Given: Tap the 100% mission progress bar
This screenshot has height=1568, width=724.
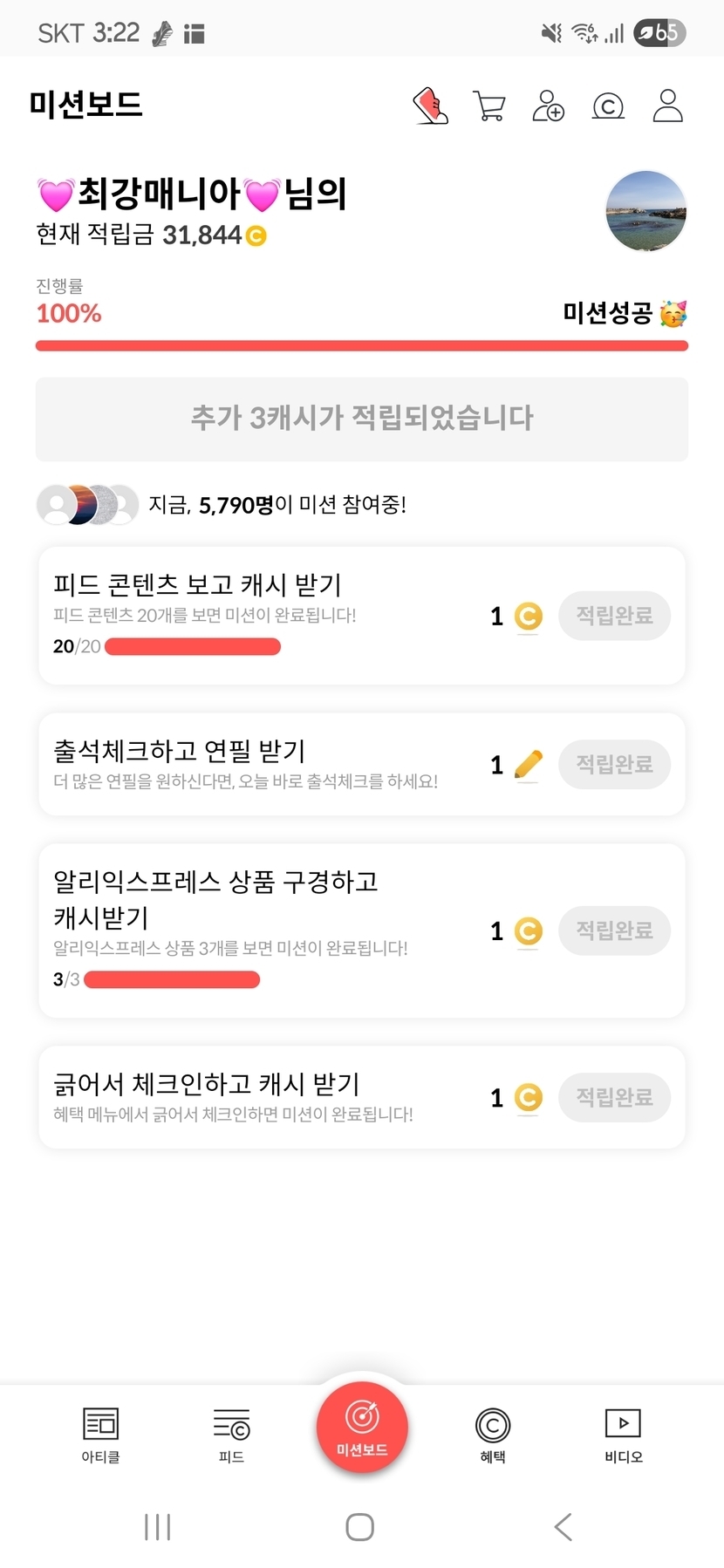Looking at the screenshot, I should tap(362, 346).
